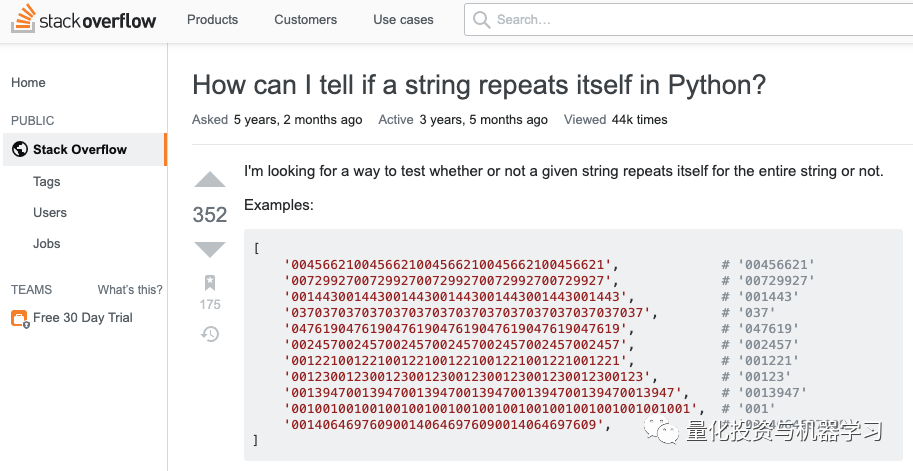
Task: Open the Customers menu item
Action: (x=306, y=19)
